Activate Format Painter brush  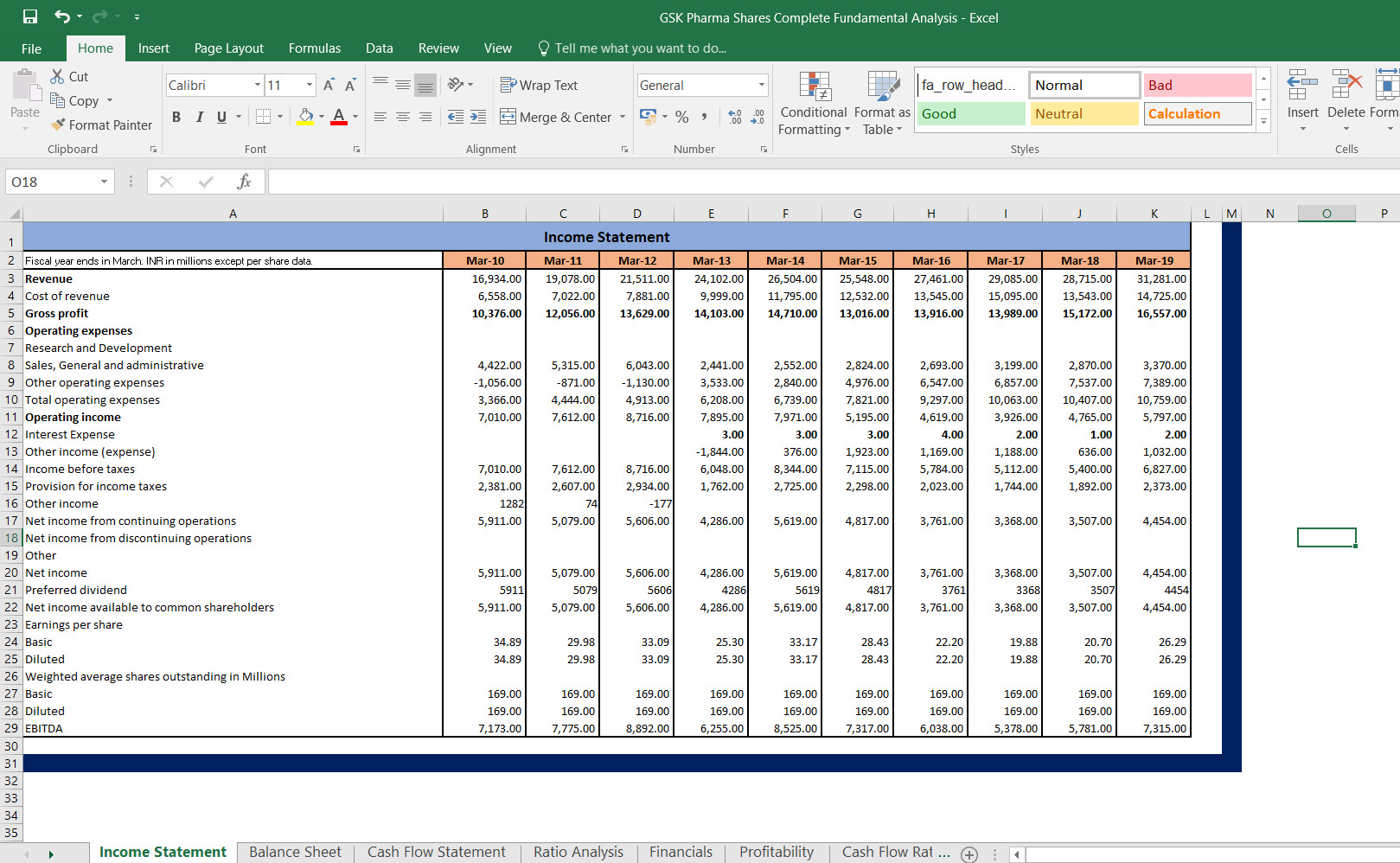58,125
